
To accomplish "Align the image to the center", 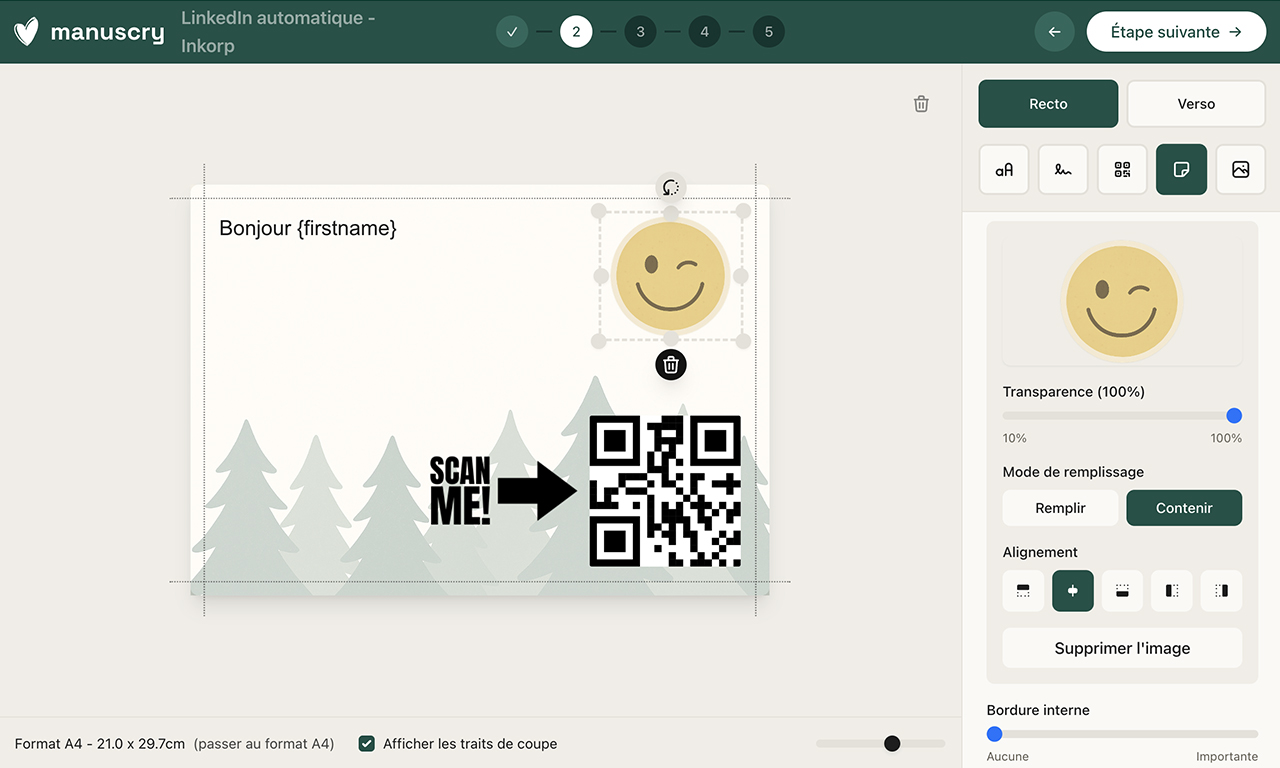I will tap(1073, 591).
